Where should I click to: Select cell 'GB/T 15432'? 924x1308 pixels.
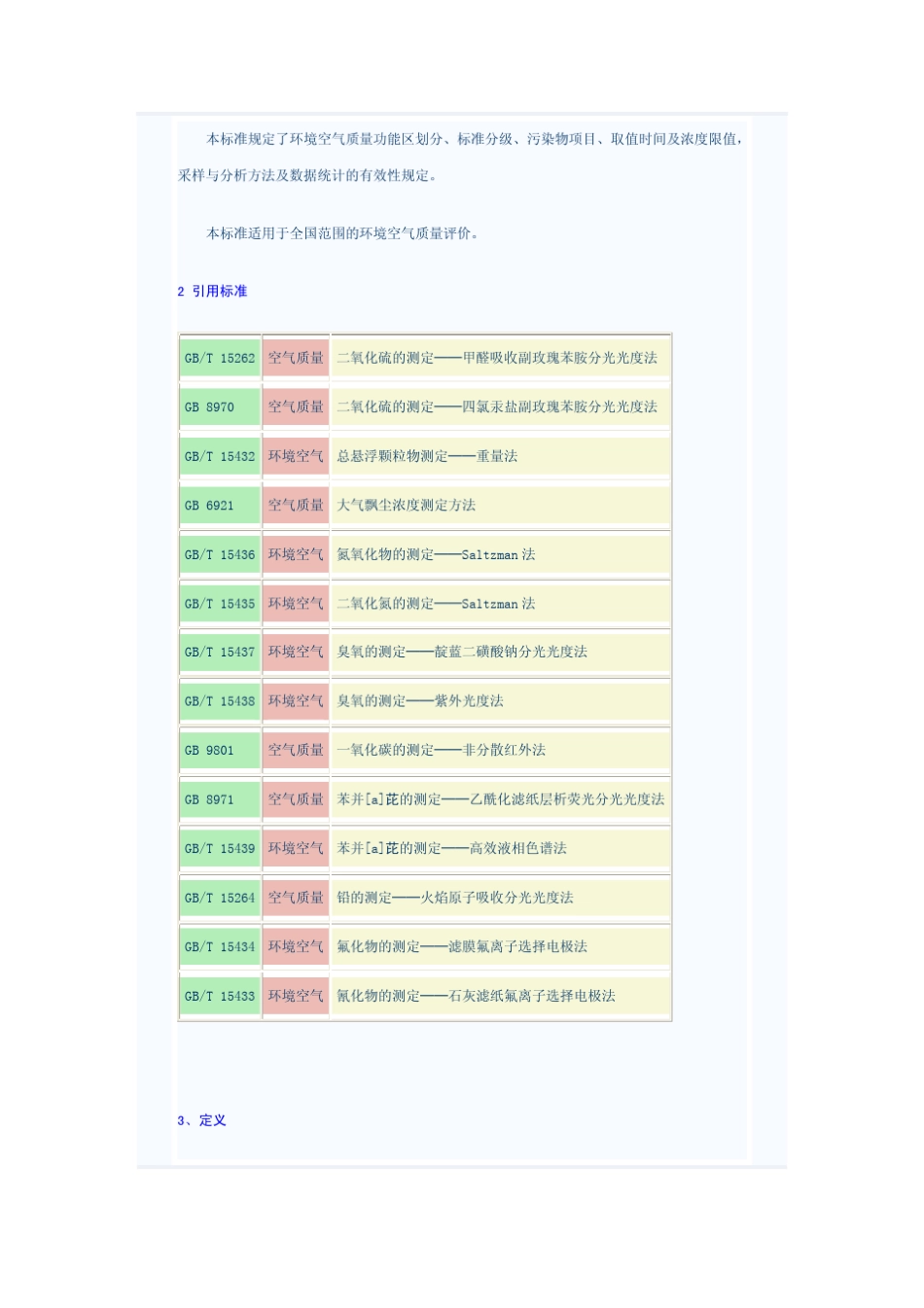220,456
